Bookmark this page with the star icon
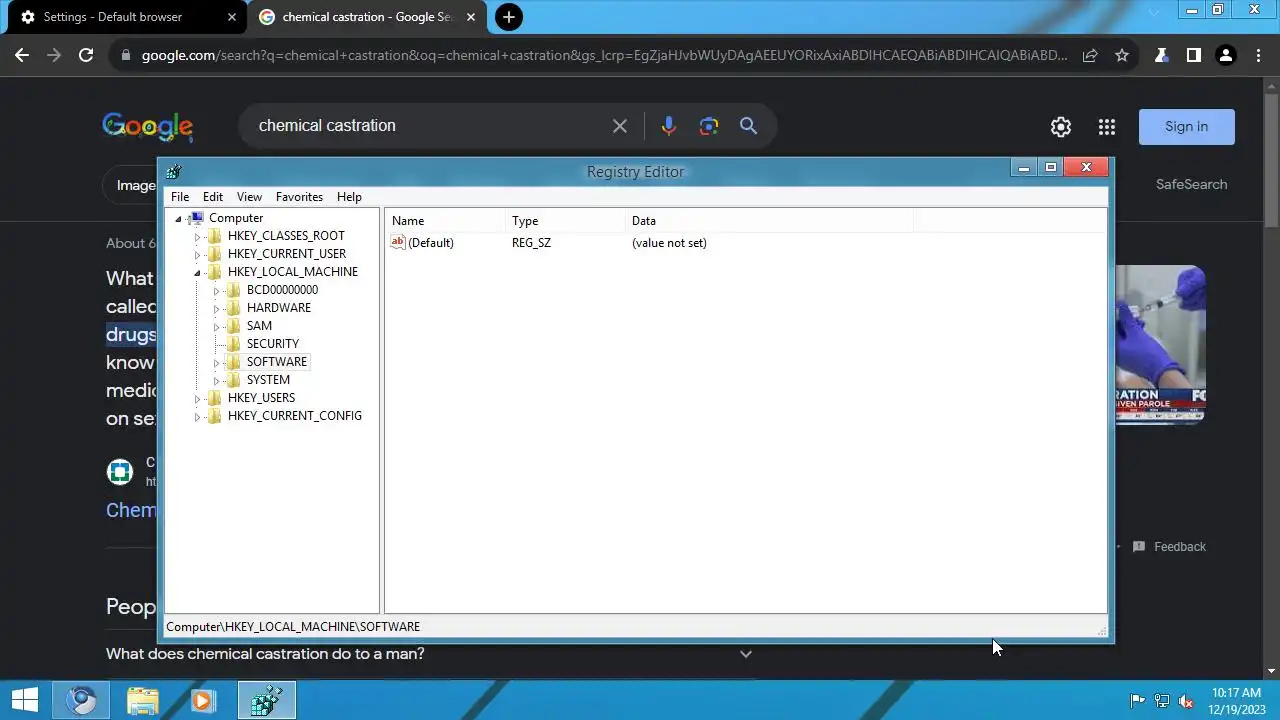The width and height of the screenshot is (1280, 720). (x=1122, y=56)
